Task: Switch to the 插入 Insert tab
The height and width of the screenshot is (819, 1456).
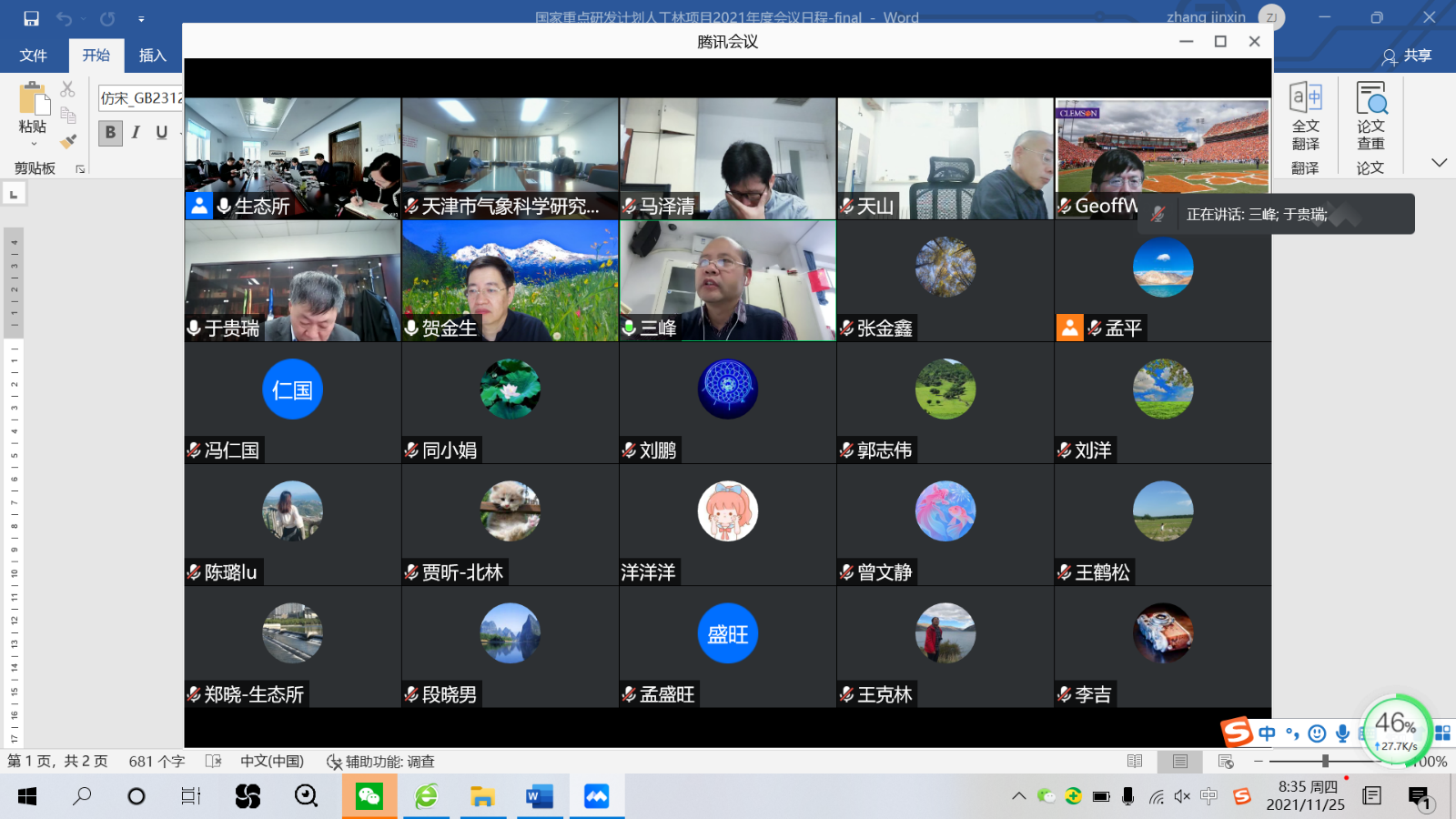Action: point(152,56)
